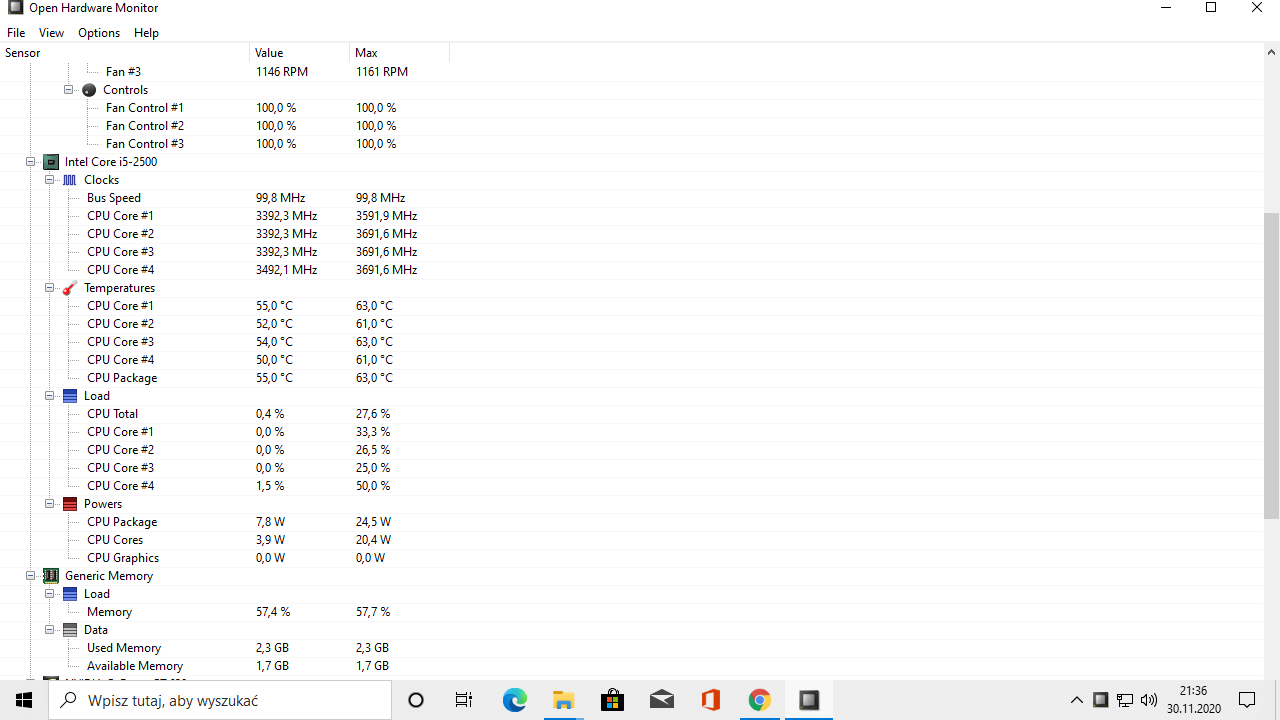The width and height of the screenshot is (1280, 720).
Task: Click the Sensor column header
Action: (x=125, y=53)
